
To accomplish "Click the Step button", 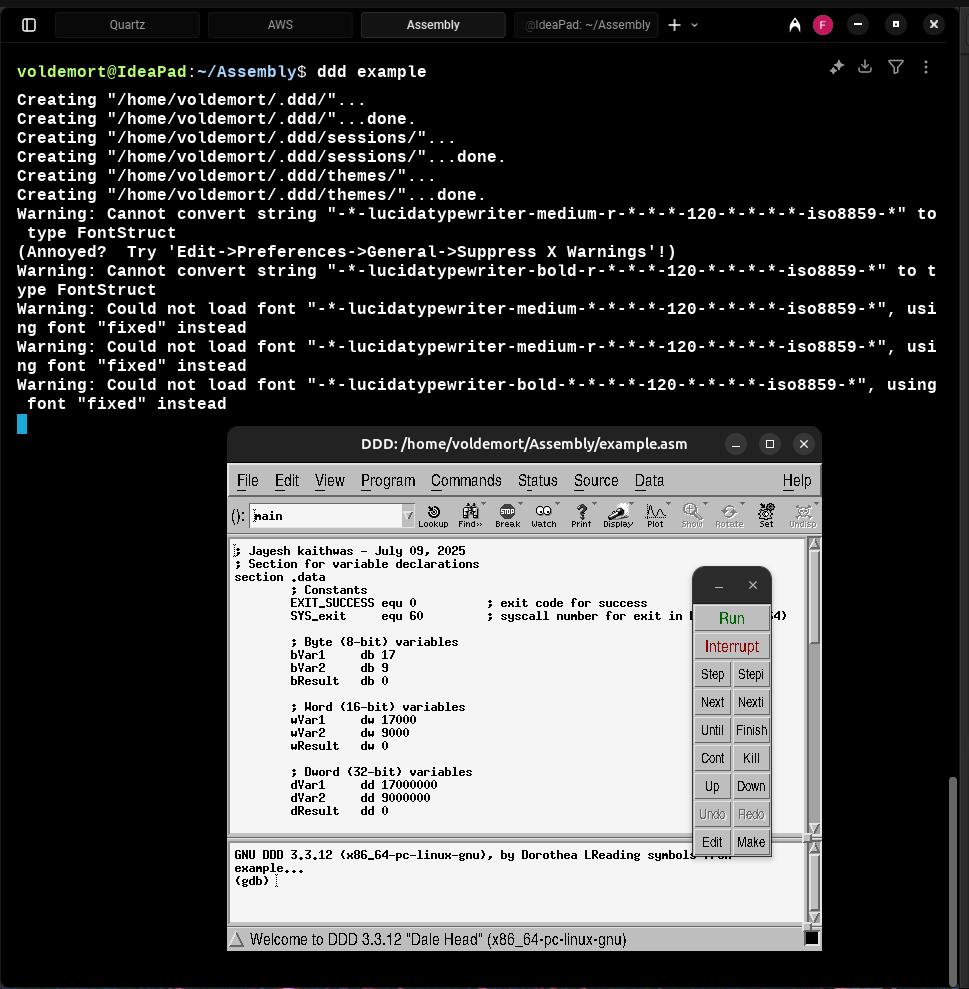I will tap(713, 674).
